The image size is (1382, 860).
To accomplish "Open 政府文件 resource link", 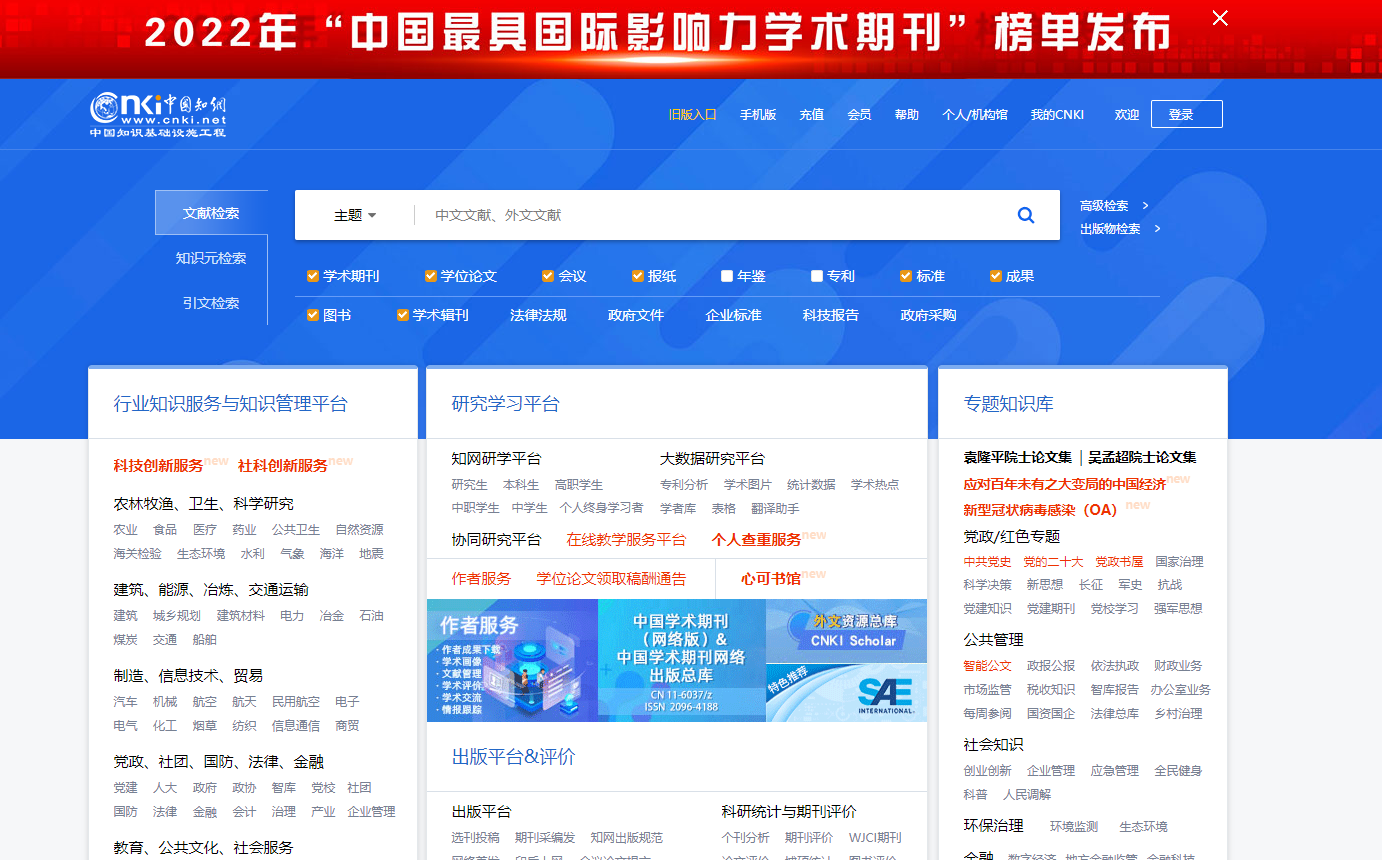I will (636, 315).
